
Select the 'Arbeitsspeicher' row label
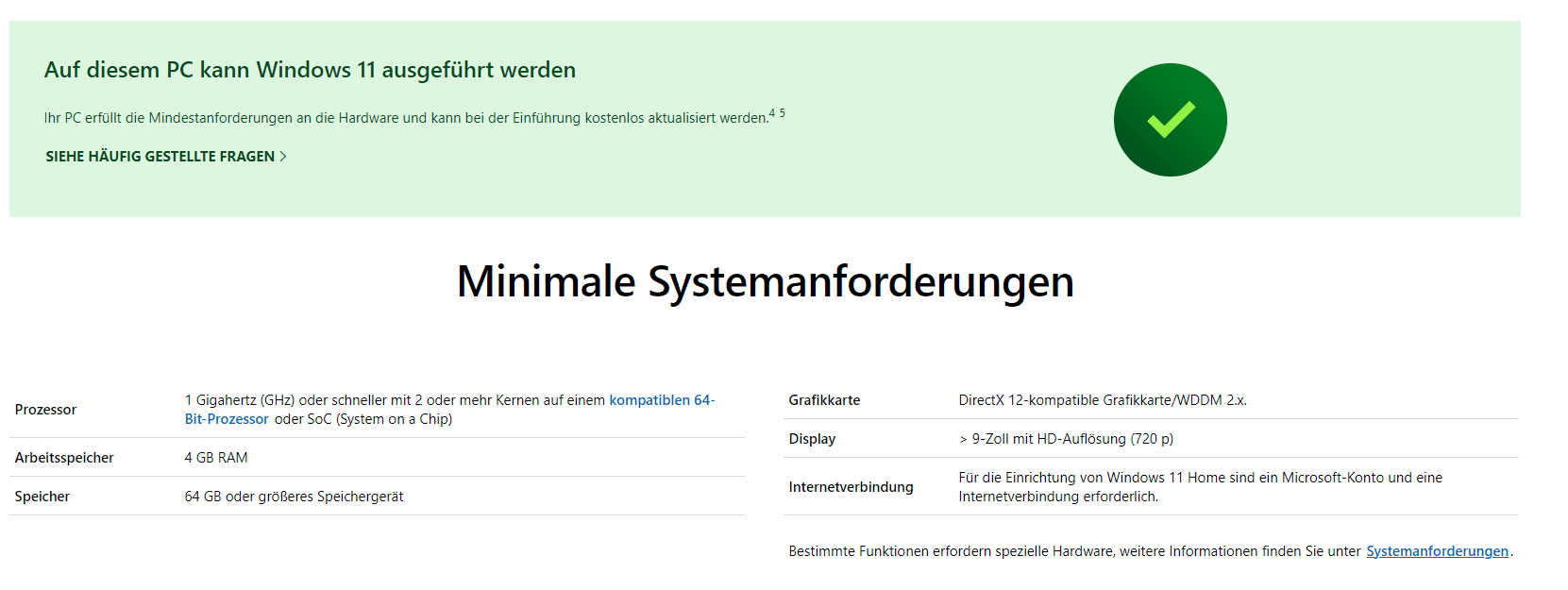point(64,458)
